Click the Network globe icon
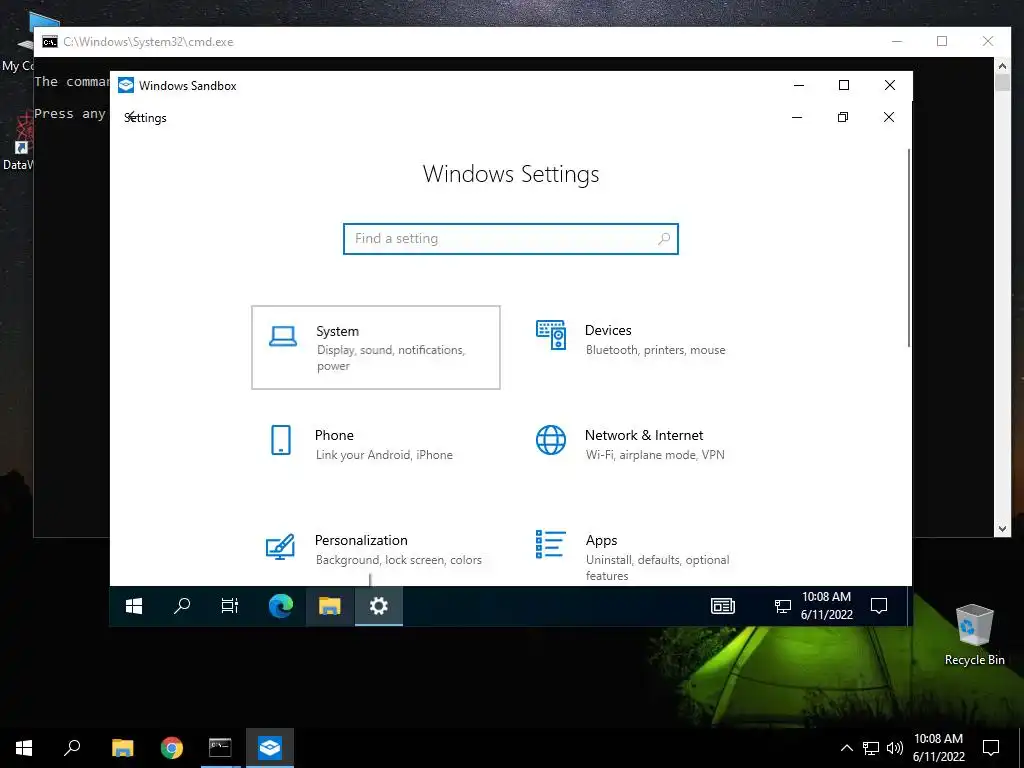This screenshot has height=768, width=1024. pos(551,440)
